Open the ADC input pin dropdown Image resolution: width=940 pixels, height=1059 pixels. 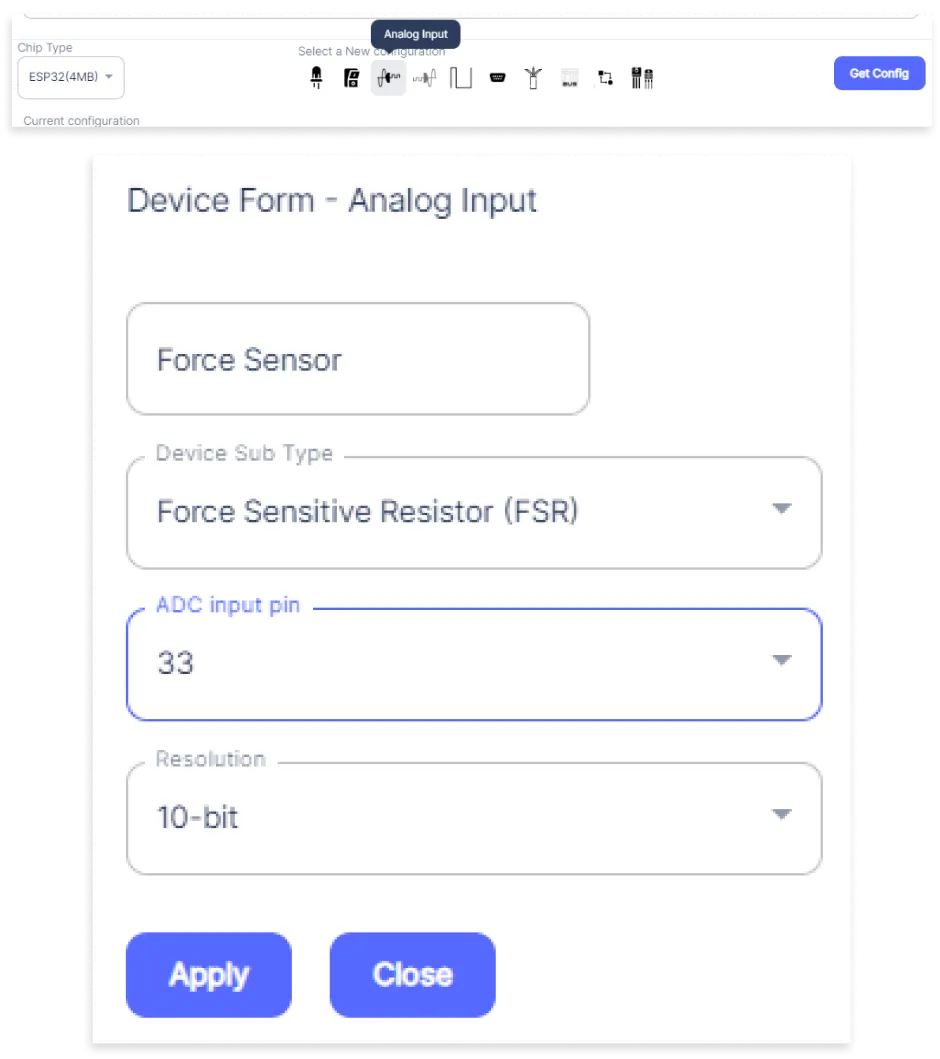click(474, 665)
